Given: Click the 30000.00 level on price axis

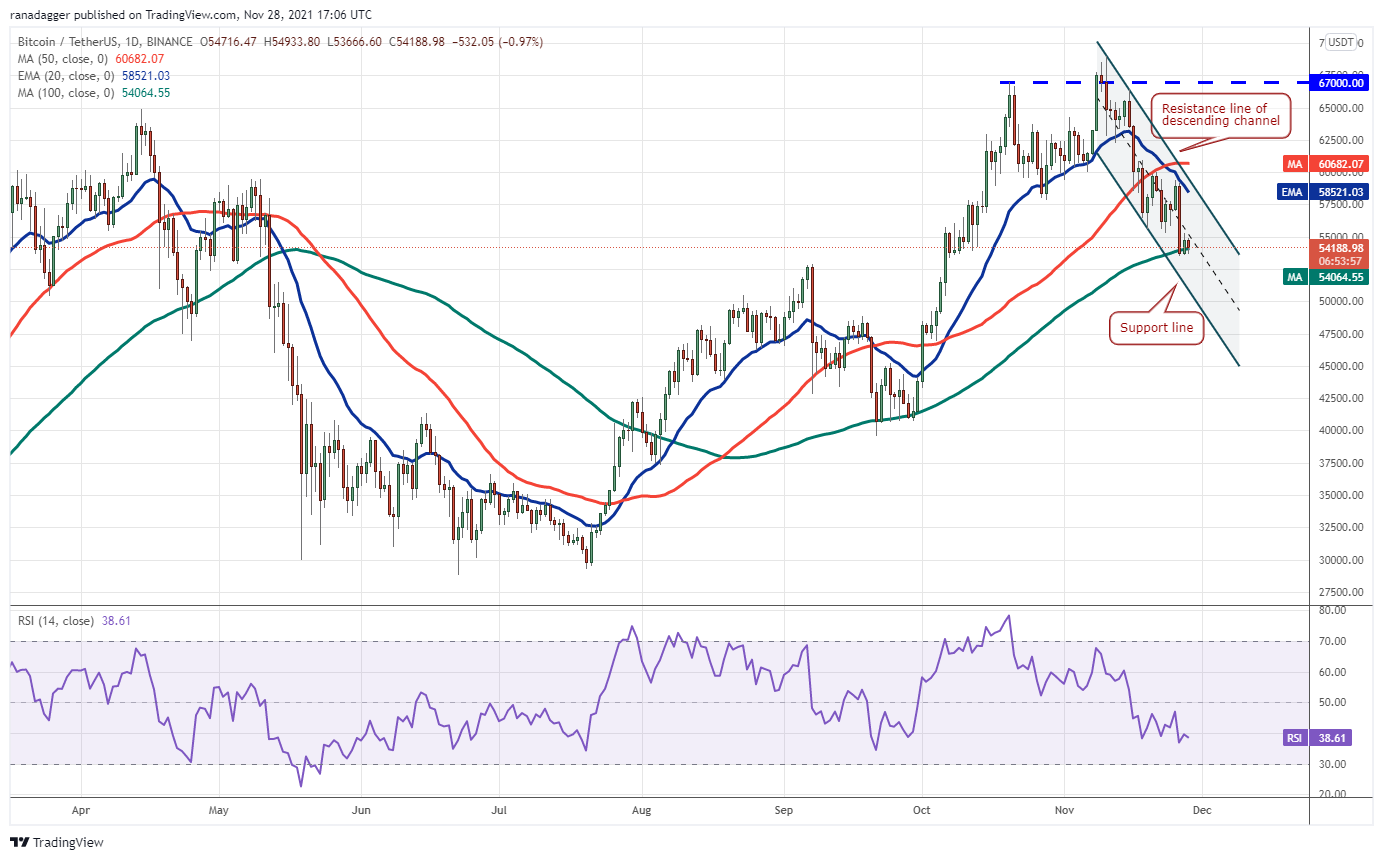Looking at the screenshot, I should click(1342, 560).
